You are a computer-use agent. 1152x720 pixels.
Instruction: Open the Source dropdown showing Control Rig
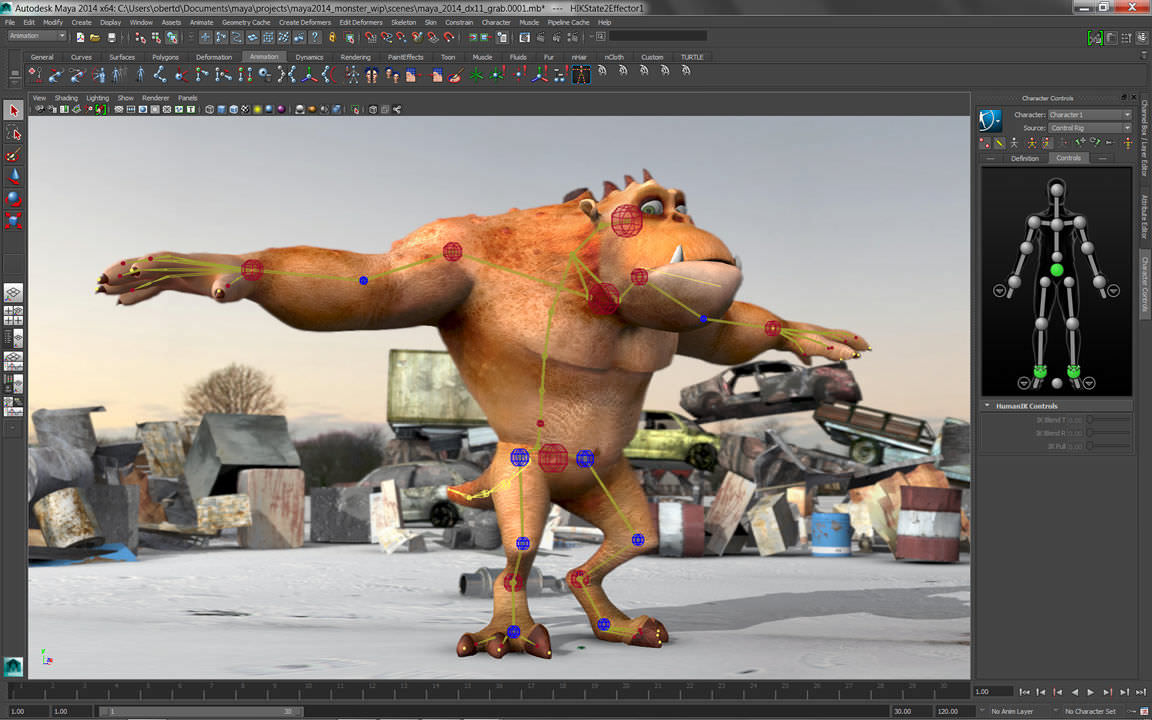pos(1090,128)
